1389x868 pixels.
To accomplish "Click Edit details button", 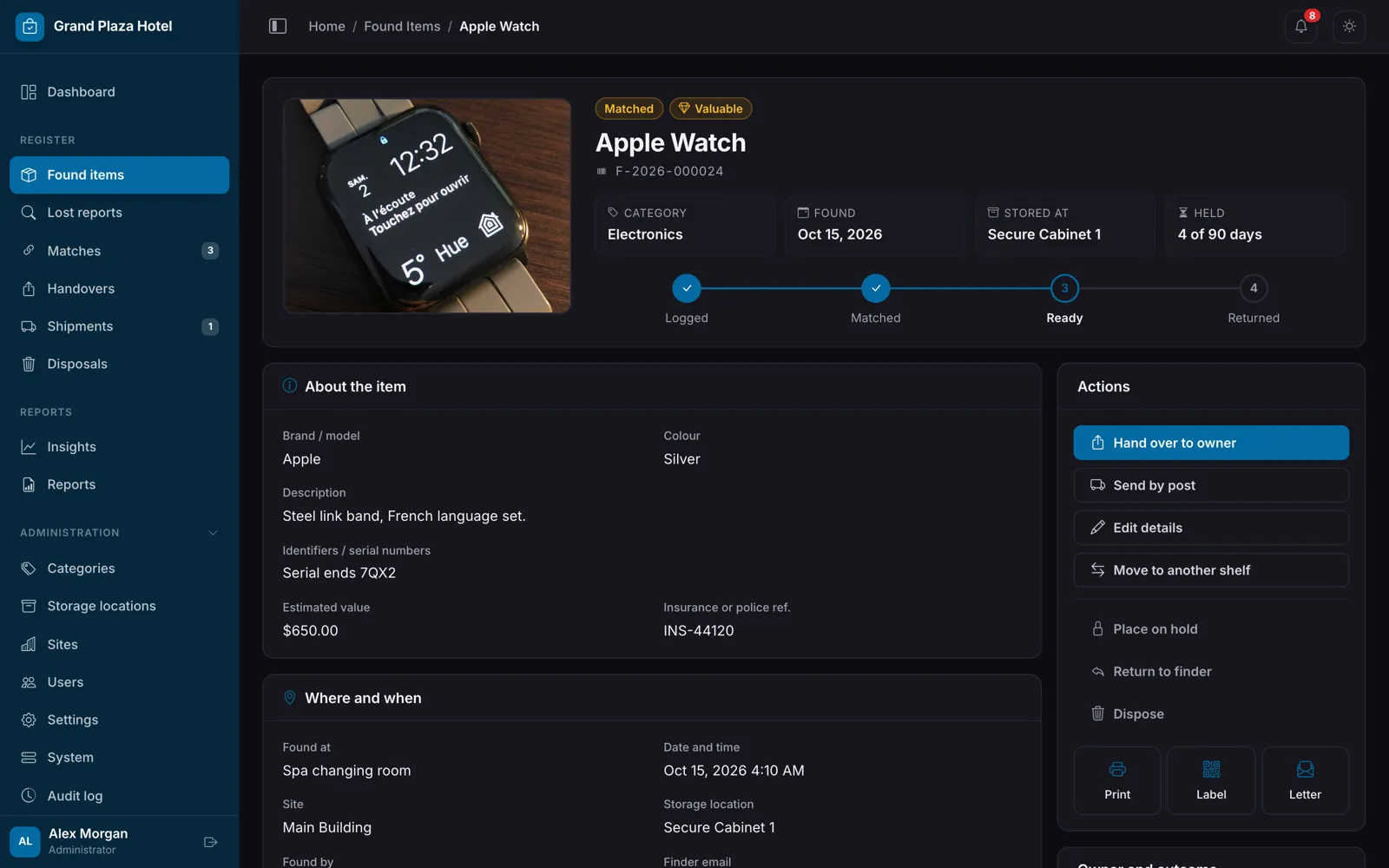I will 1211,528.
